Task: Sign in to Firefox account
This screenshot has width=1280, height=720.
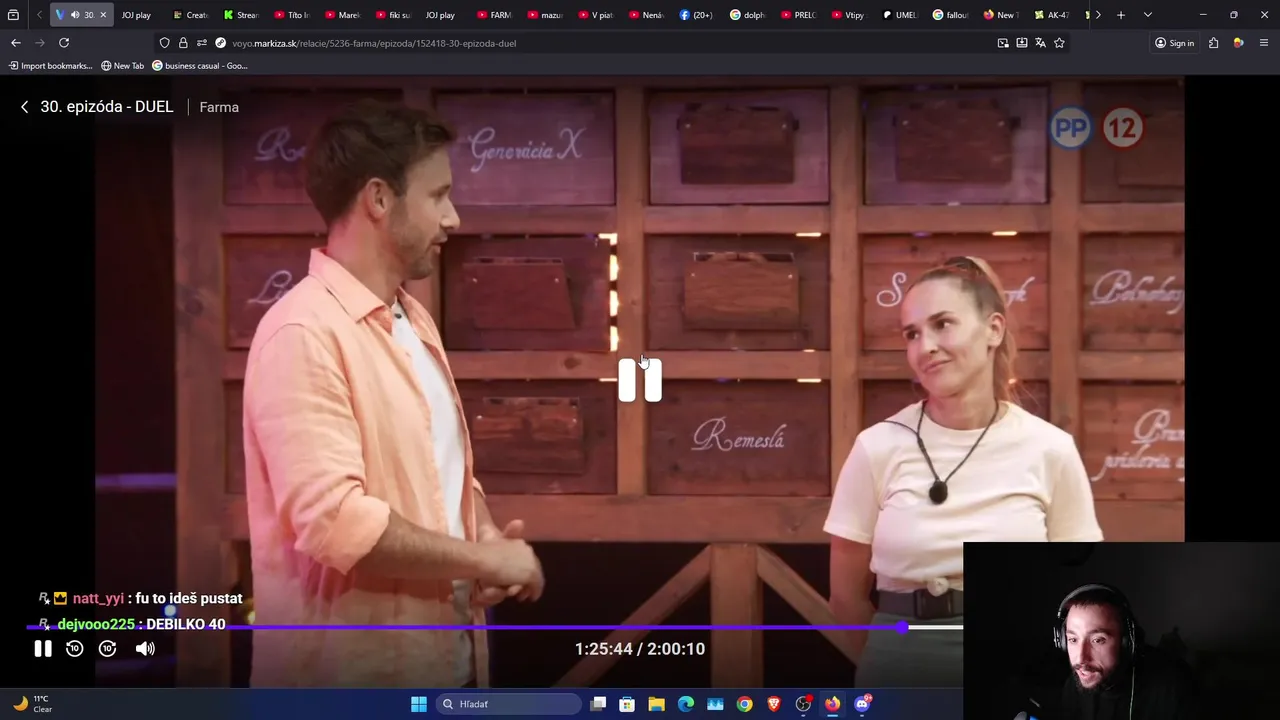Action: tap(1174, 43)
